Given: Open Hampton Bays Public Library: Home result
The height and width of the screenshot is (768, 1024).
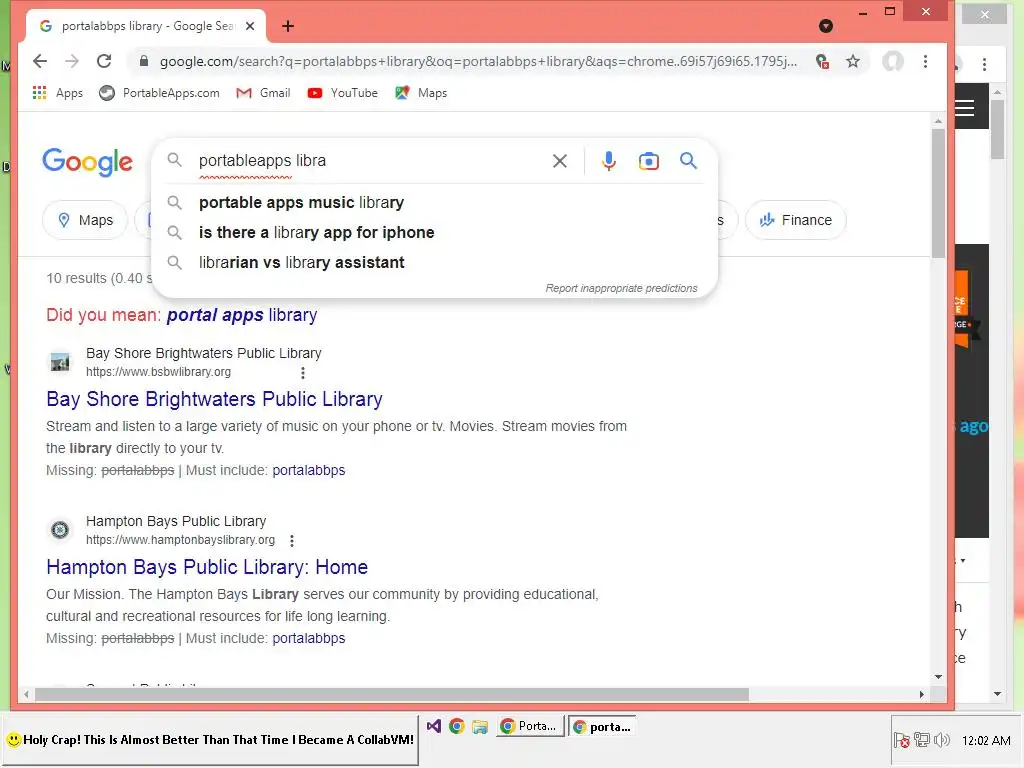Looking at the screenshot, I should click(x=207, y=567).
